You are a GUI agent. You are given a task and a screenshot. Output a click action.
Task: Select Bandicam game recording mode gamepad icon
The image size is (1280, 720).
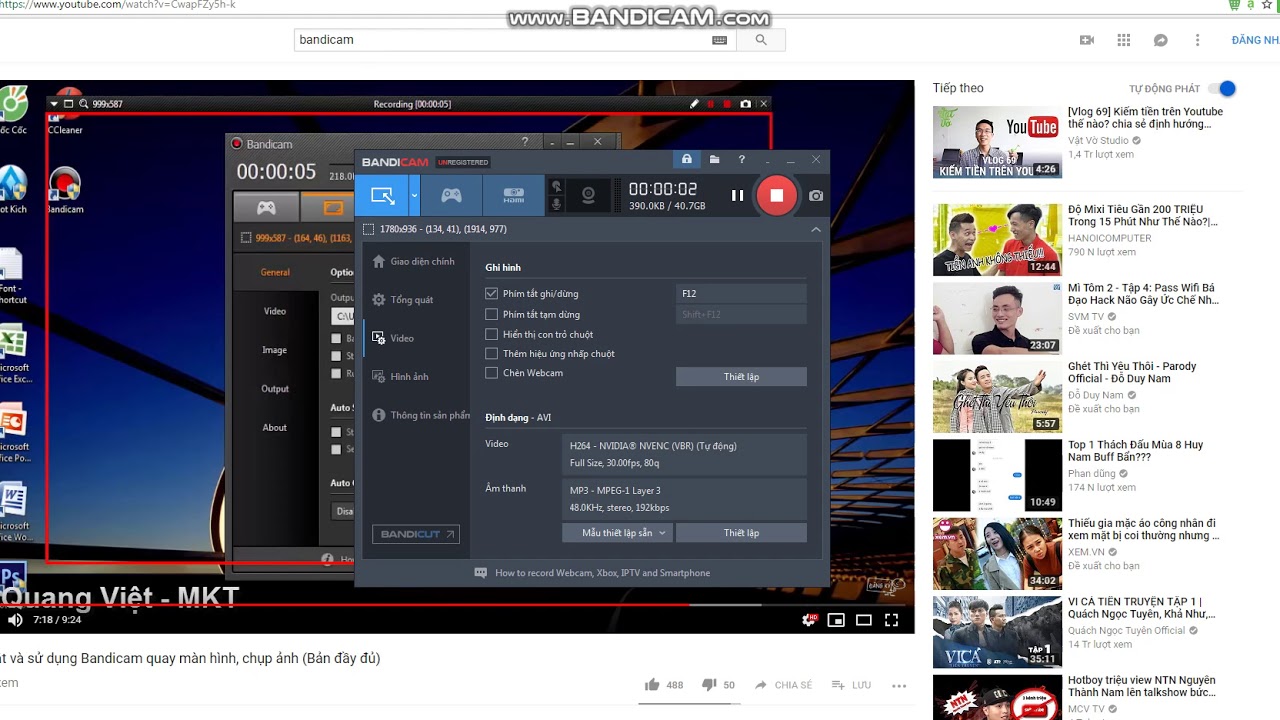(x=451, y=196)
